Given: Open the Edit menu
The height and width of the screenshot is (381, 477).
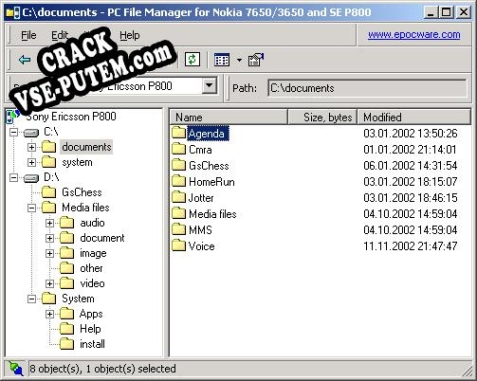Looking at the screenshot, I should coord(59,35).
